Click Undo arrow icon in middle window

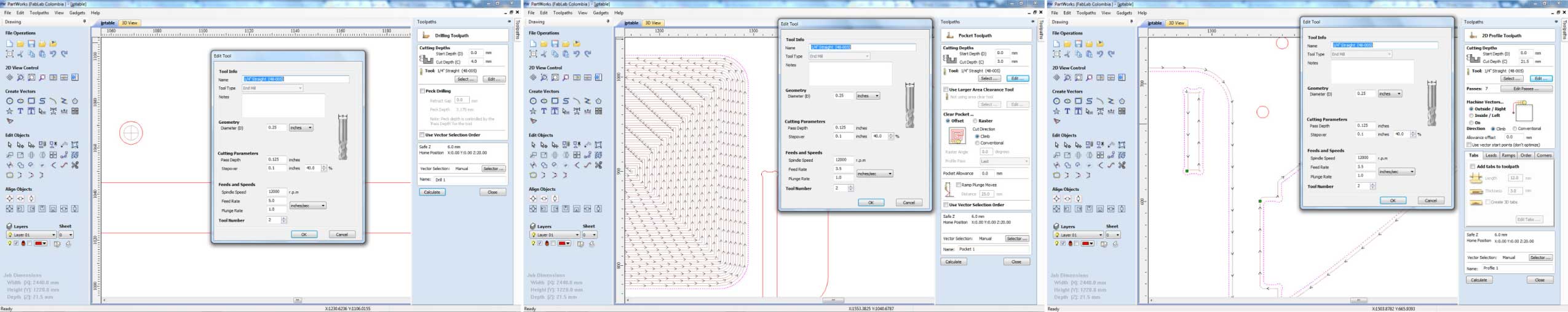click(x=577, y=54)
